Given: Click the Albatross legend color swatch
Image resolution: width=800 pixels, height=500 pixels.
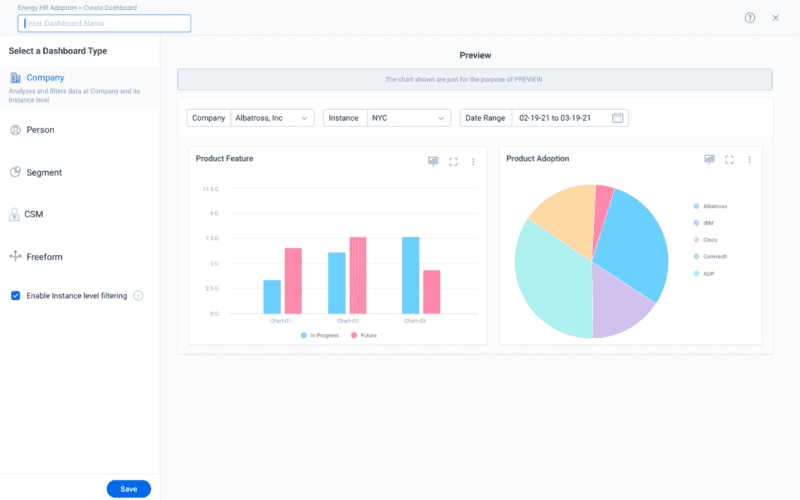Looking at the screenshot, I should [696, 206].
